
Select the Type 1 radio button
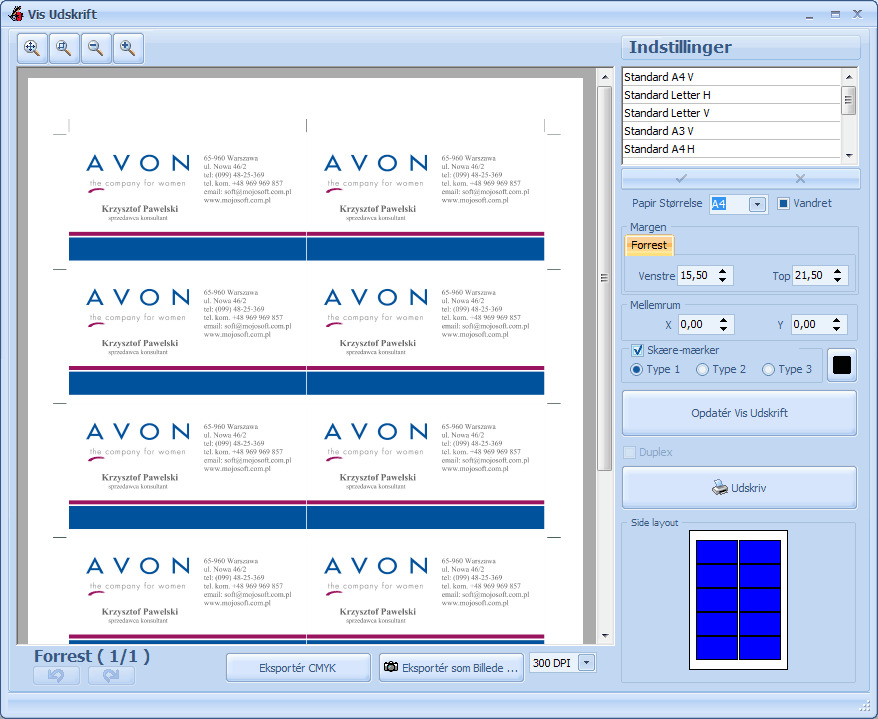(636, 370)
